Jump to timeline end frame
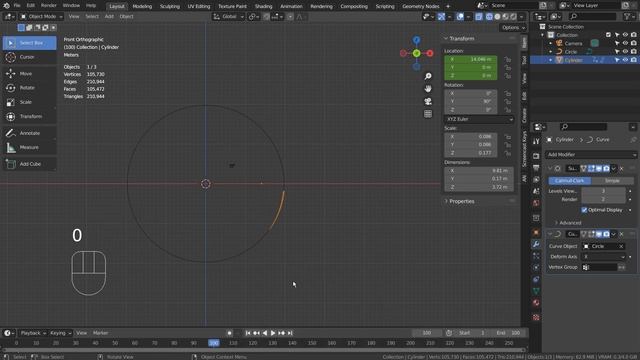Viewport: 640px width, 360px height. [x=290, y=333]
